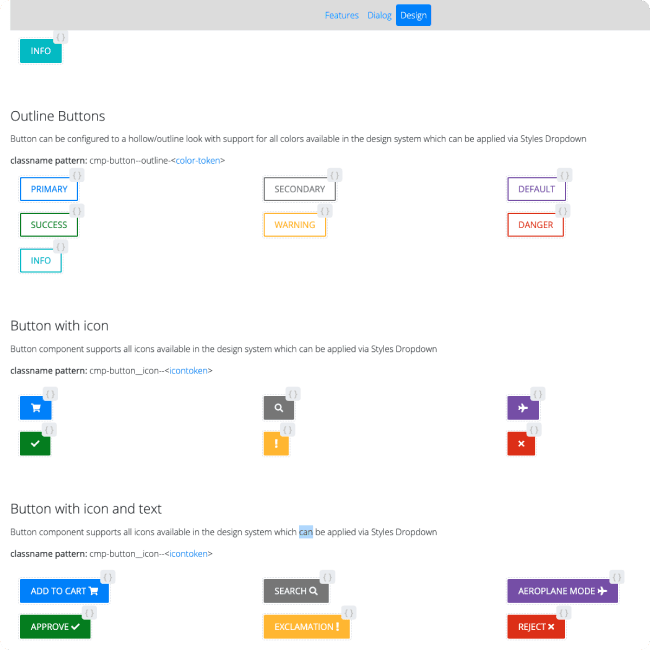Viewport: 650px width, 650px height.
Task: Click the gray search magnifier icon button
Action: click(279, 408)
